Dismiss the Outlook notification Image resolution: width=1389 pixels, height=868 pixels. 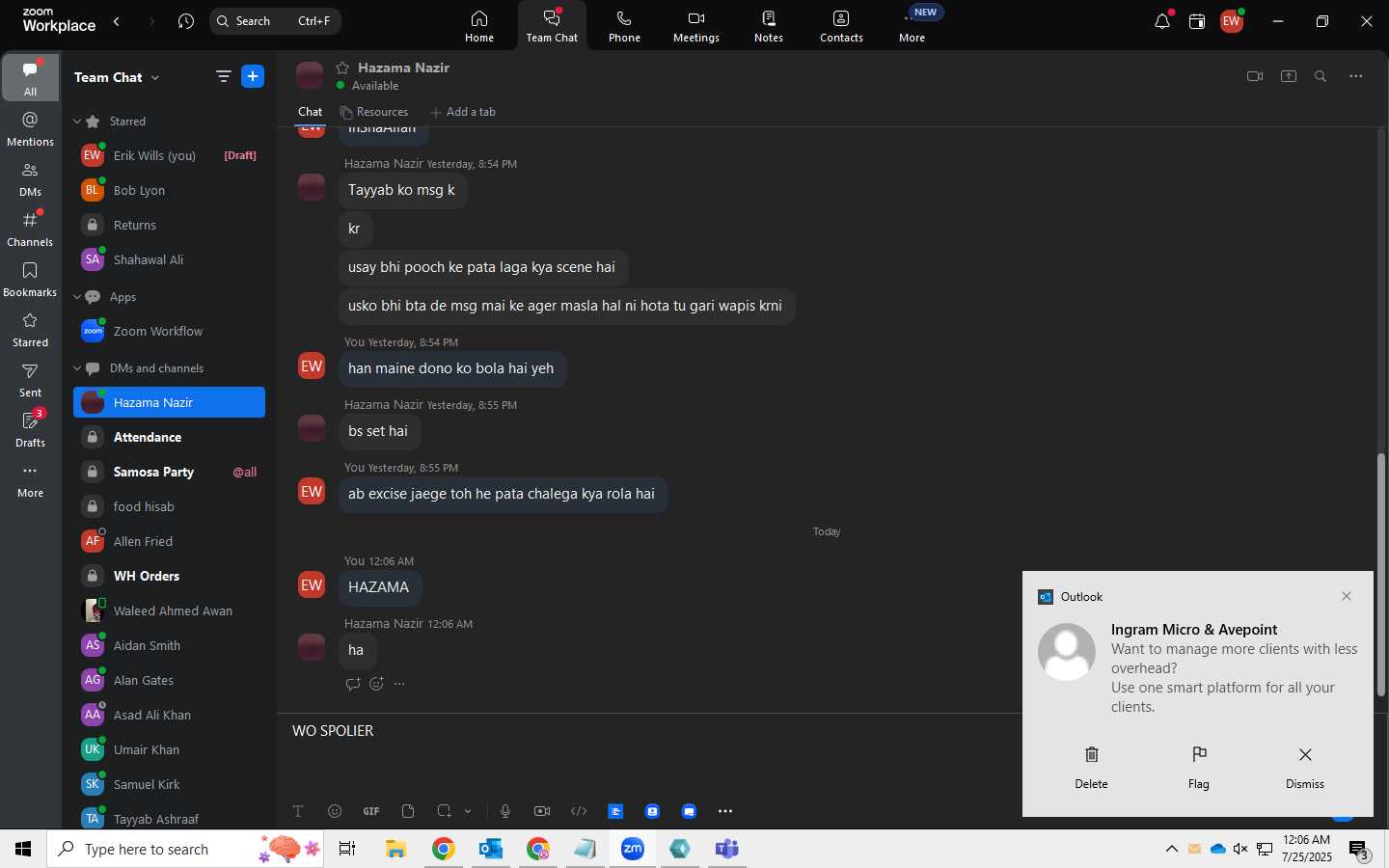tap(1305, 767)
